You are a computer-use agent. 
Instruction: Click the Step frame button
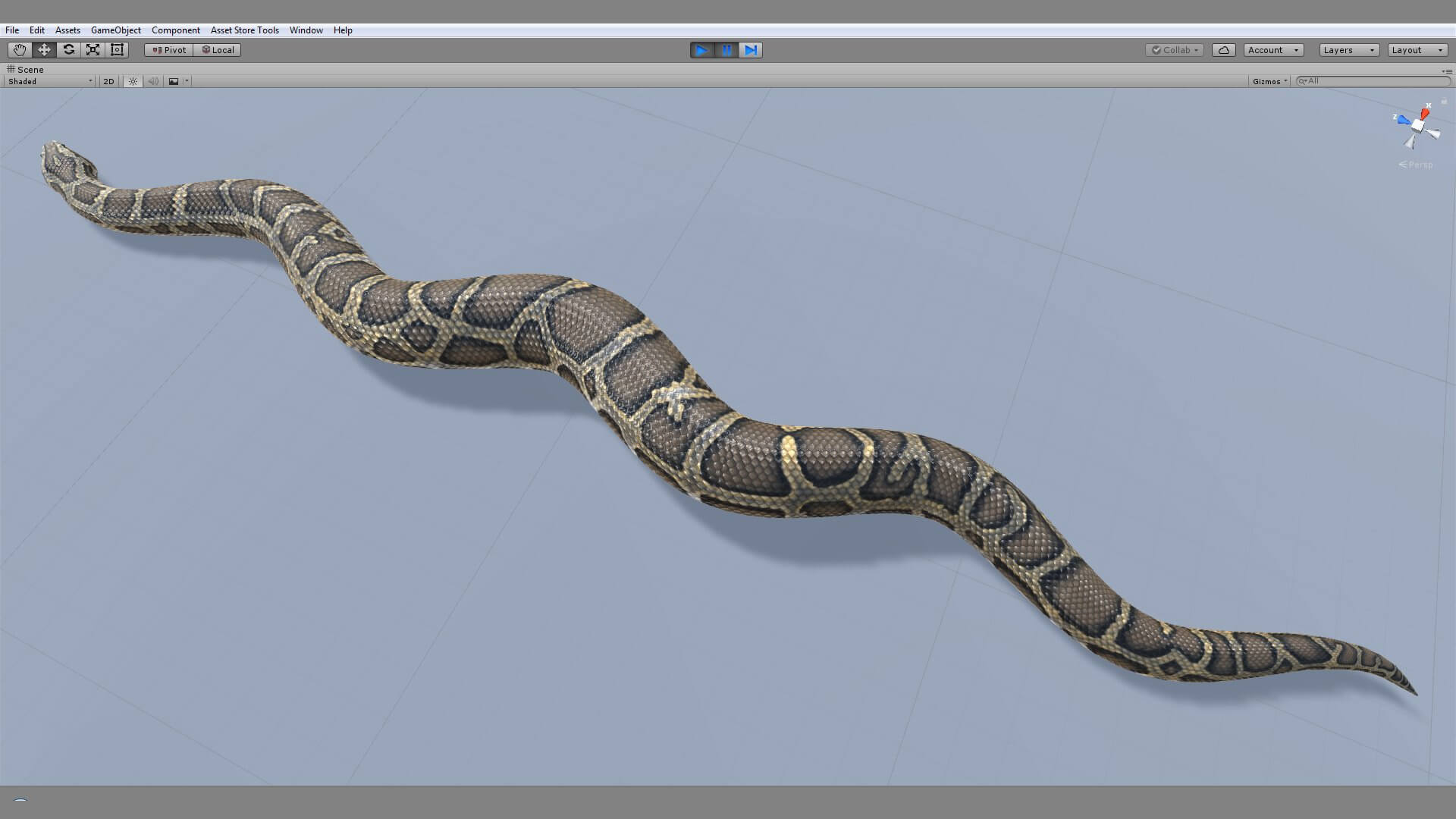pyautogui.click(x=750, y=50)
